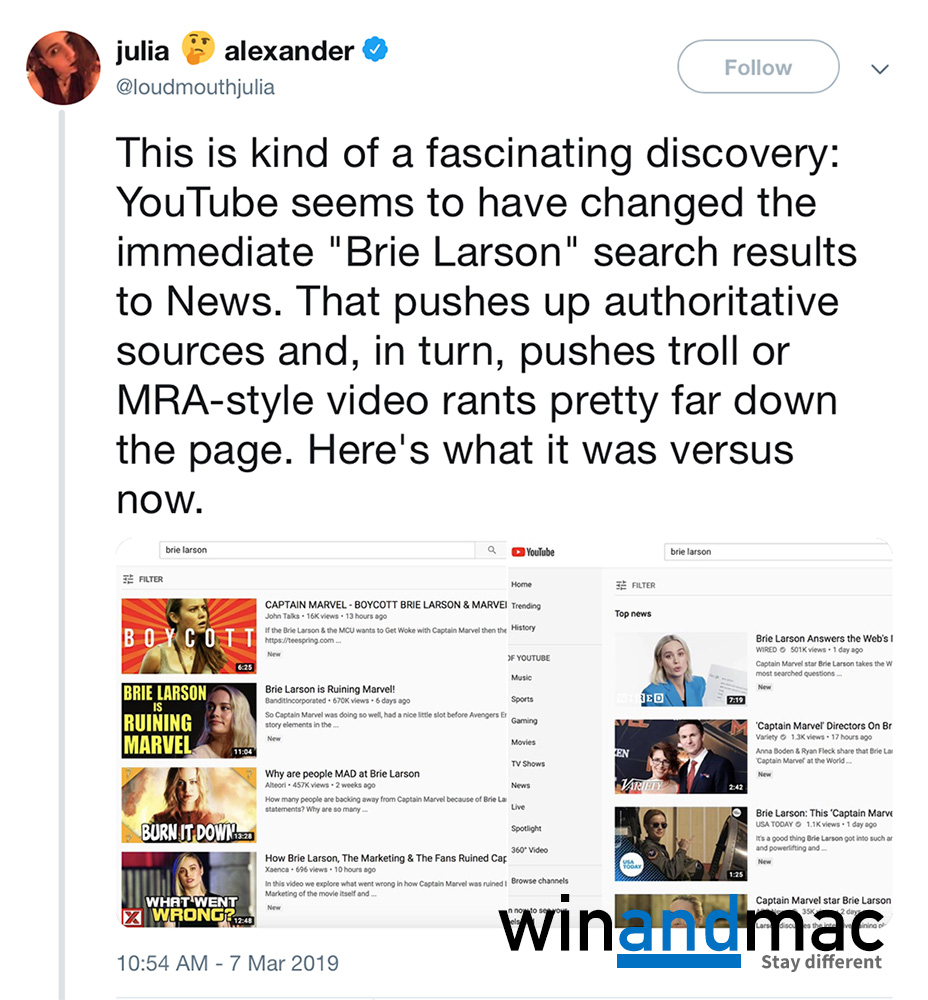Click the YouTube logo icon
The width and height of the screenshot is (928, 1000).
(533, 552)
